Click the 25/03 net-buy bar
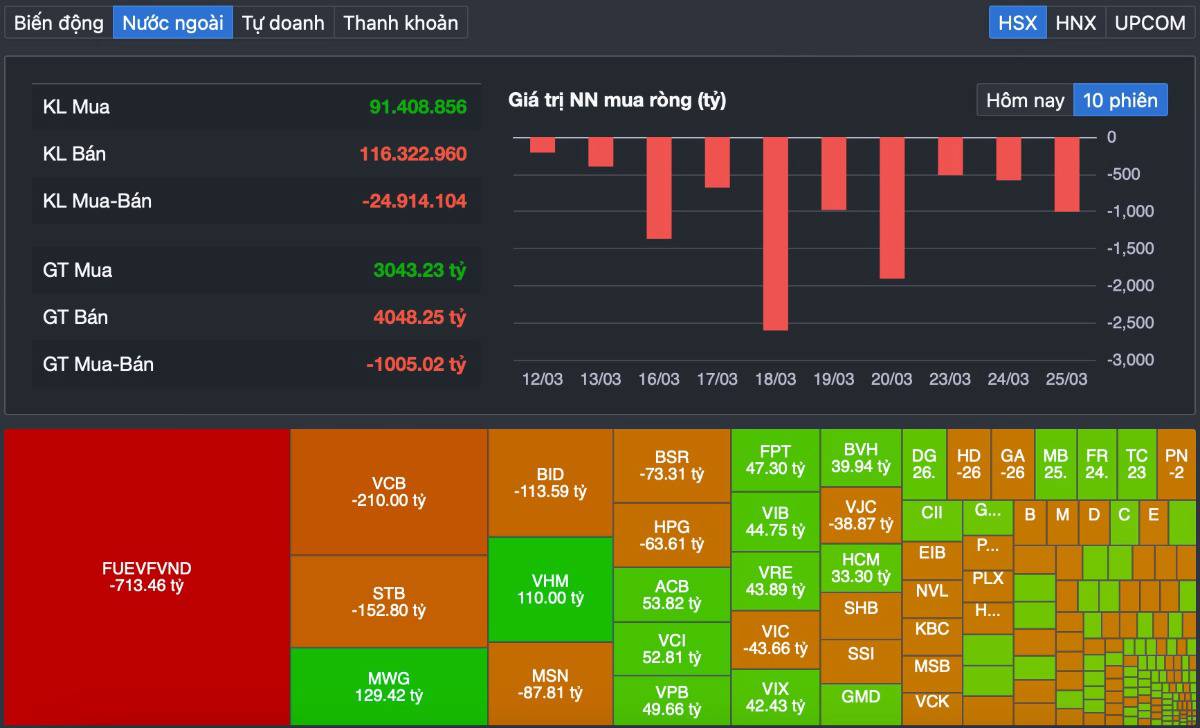 [x=1066, y=174]
